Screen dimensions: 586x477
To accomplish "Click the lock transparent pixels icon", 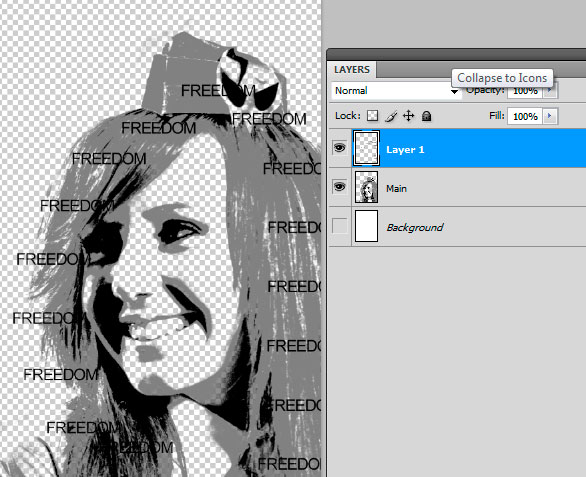I will (x=372, y=116).
